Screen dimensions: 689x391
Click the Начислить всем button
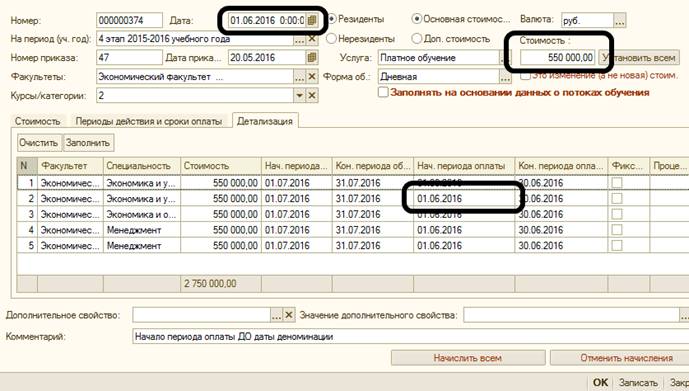[468, 358]
